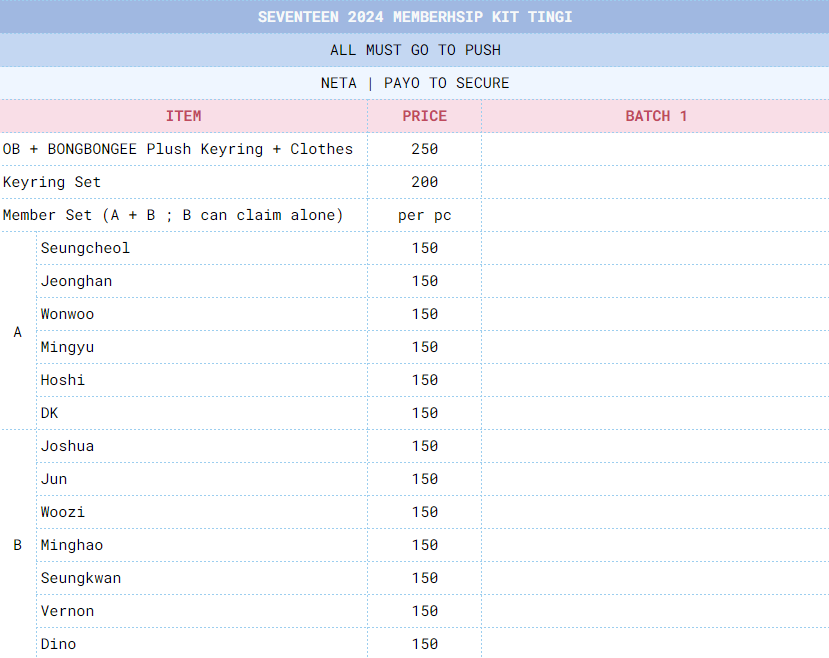Image resolution: width=829 pixels, height=658 pixels.
Task: Click the ALL MUST GO TO PUSH cell
Action: click(414, 50)
